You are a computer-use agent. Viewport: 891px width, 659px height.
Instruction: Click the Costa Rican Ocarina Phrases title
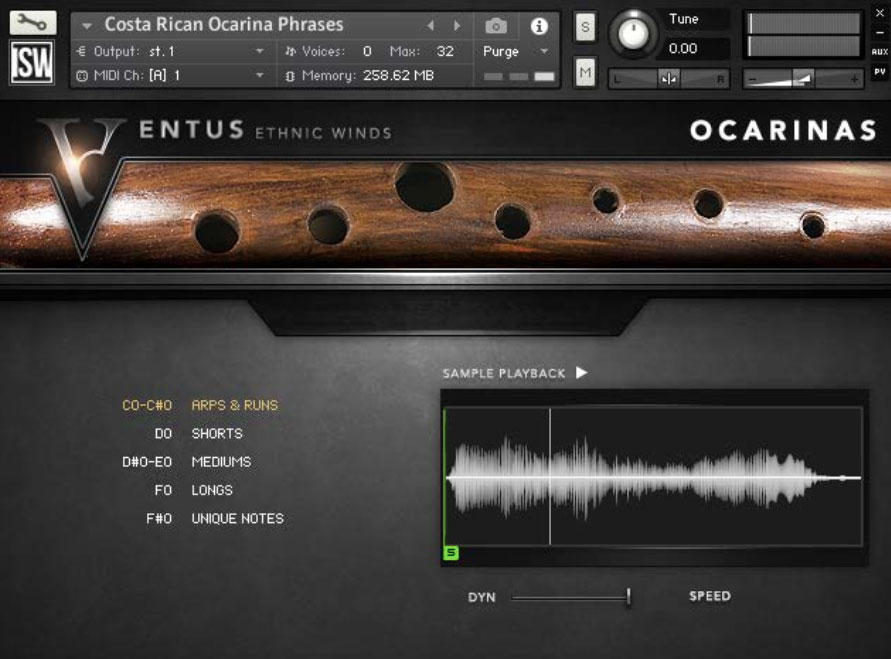pos(224,24)
